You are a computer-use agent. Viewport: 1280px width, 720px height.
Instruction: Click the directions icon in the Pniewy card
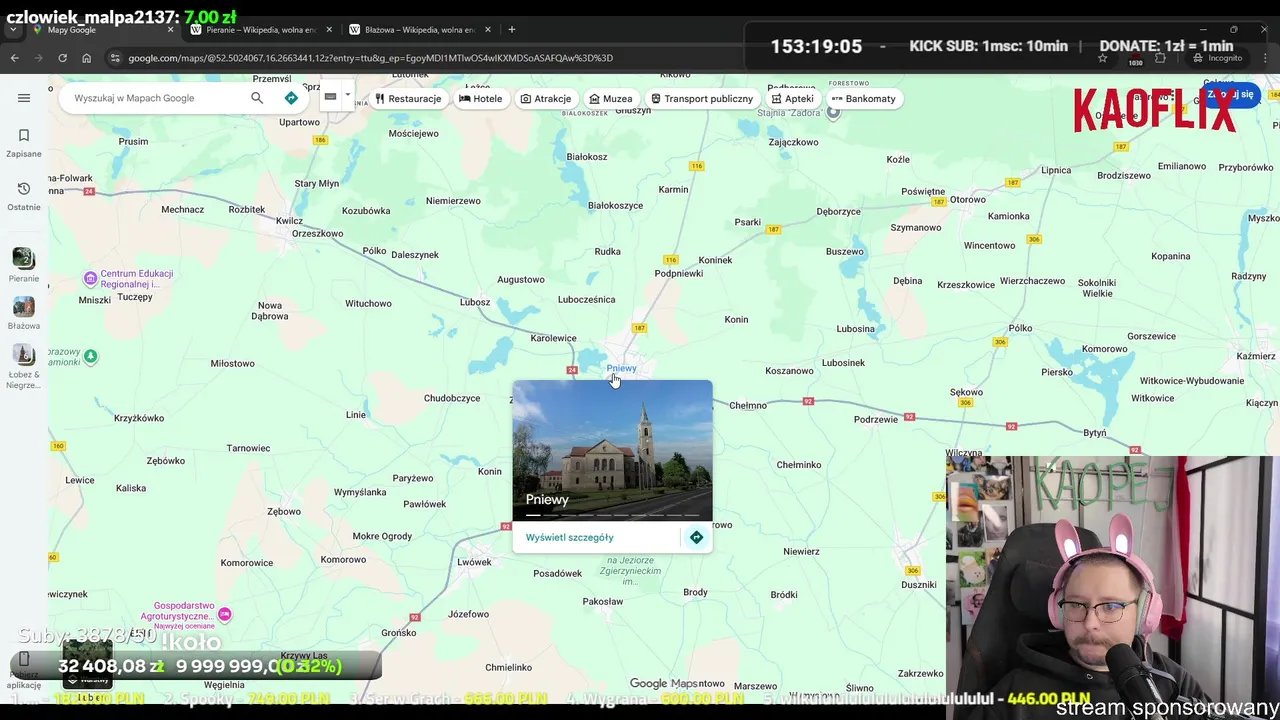696,538
